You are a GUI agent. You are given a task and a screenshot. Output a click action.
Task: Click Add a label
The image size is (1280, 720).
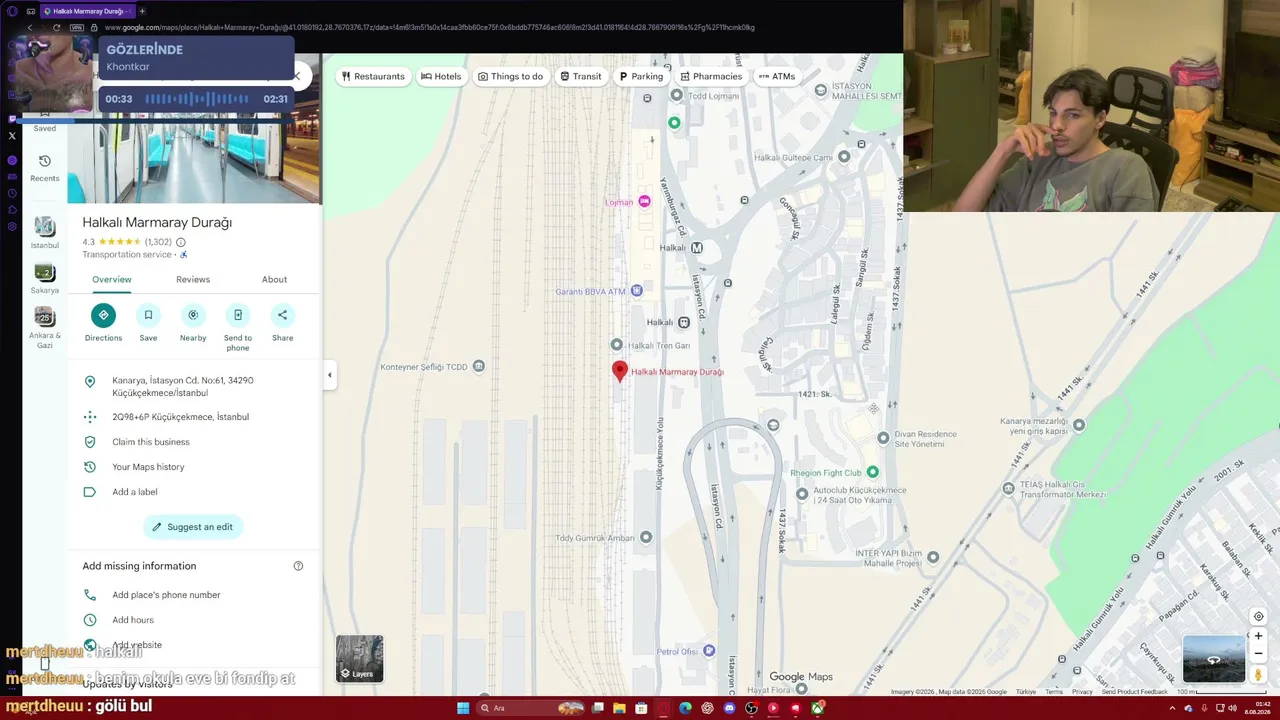click(193, 492)
